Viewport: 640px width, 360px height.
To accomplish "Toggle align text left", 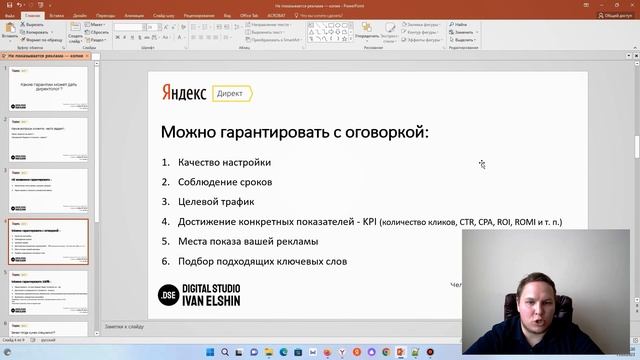I will [x=193, y=38].
